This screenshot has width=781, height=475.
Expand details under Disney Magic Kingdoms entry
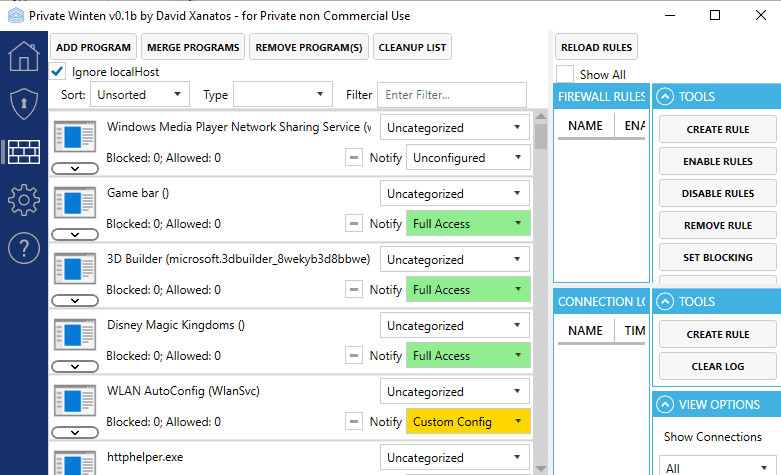tap(75, 366)
